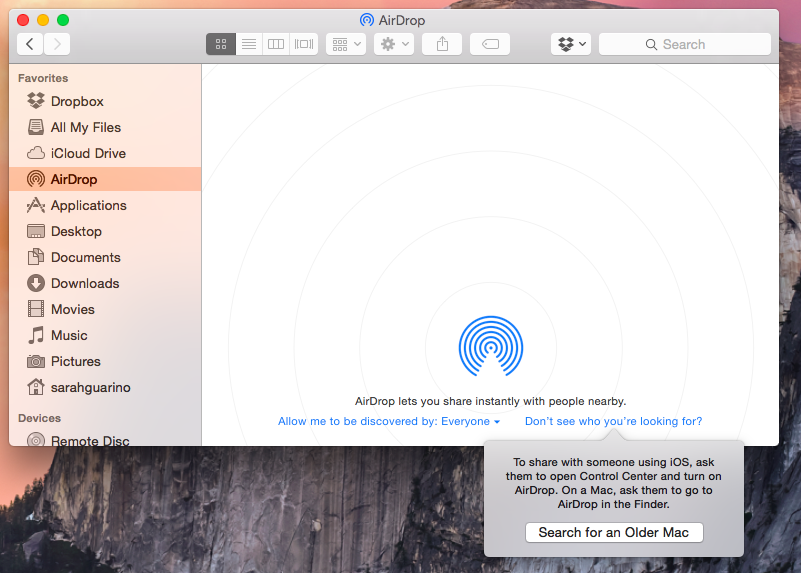Switch to Cover Flow view
The height and width of the screenshot is (573, 801).
pyautogui.click(x=304, y=44)
